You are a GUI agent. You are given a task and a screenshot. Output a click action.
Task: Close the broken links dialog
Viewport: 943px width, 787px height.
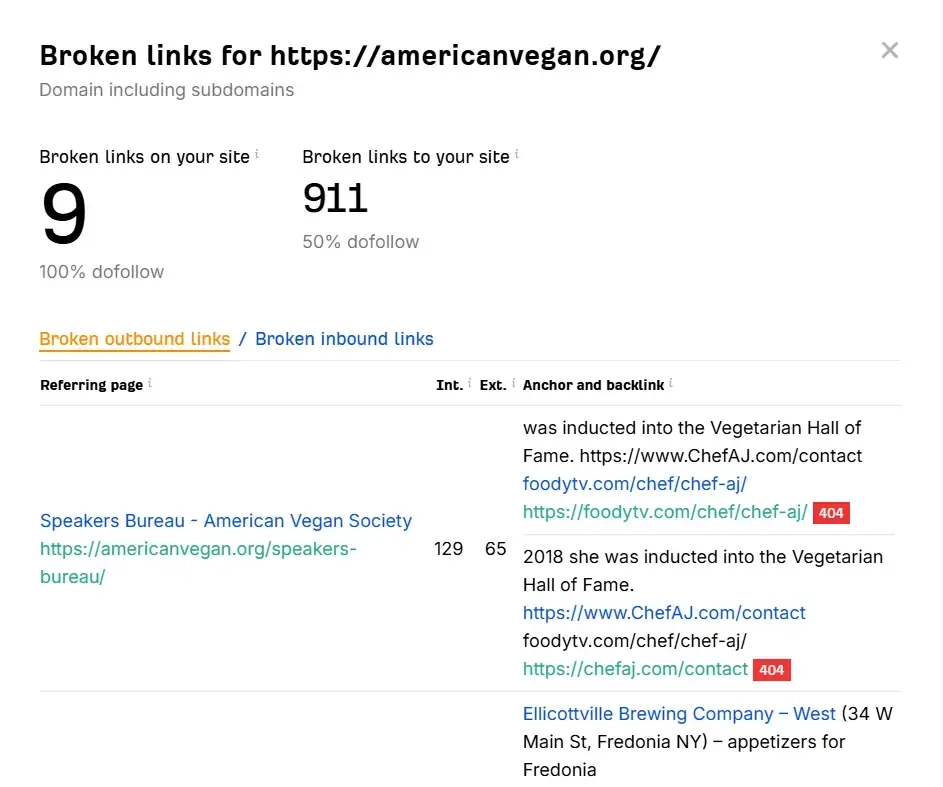889,50
